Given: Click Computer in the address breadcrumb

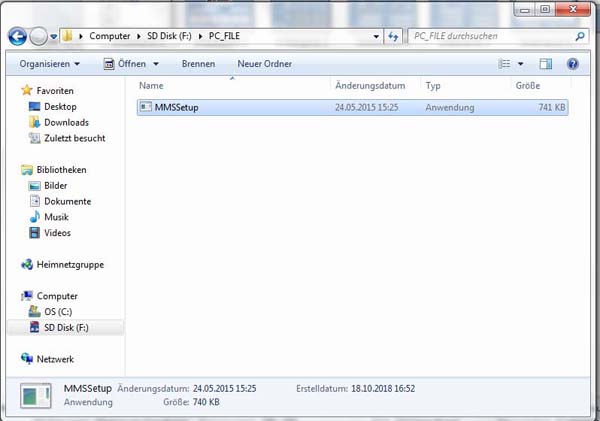Looking at the screenshot, I should tap(110, 36).
